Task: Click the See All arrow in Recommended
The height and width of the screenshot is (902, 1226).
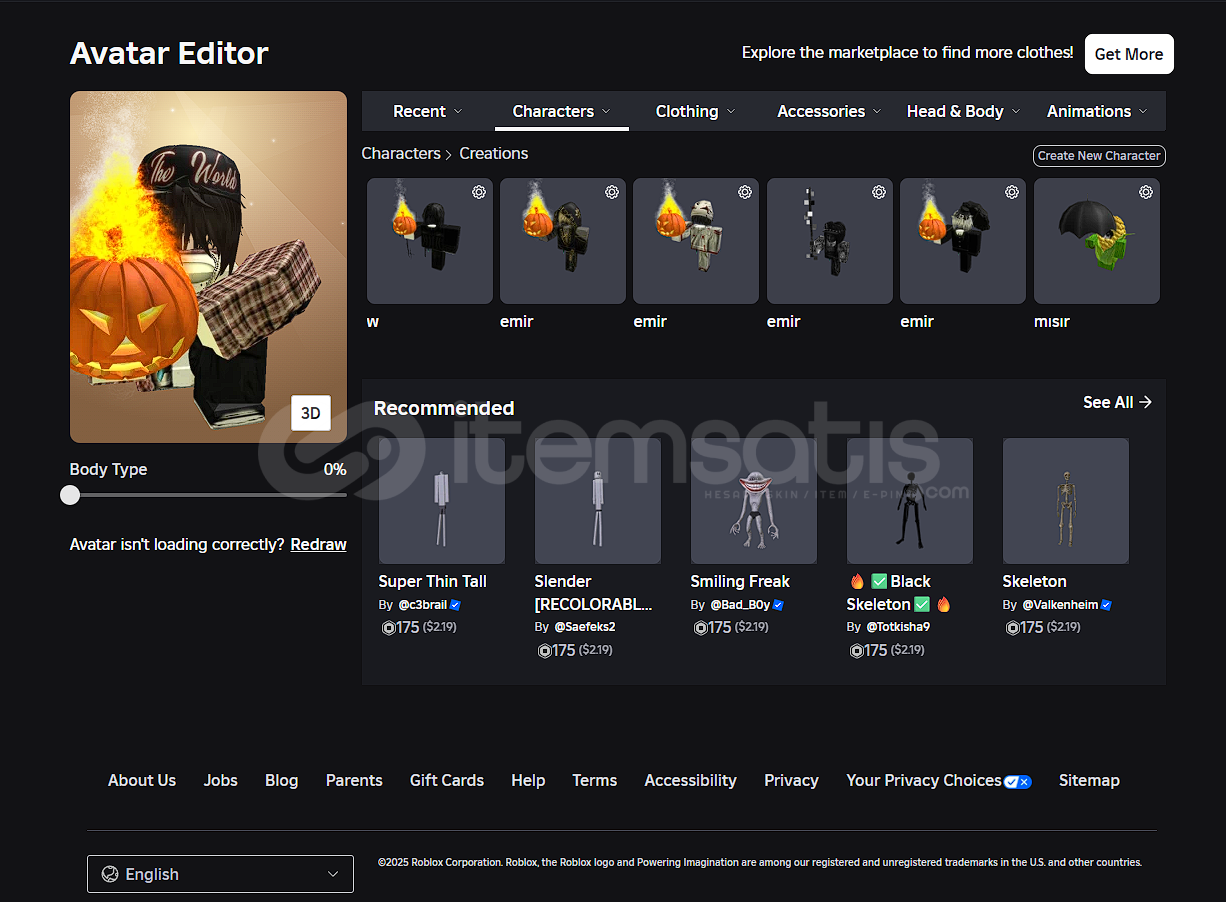Action: tap(1146, 402)
